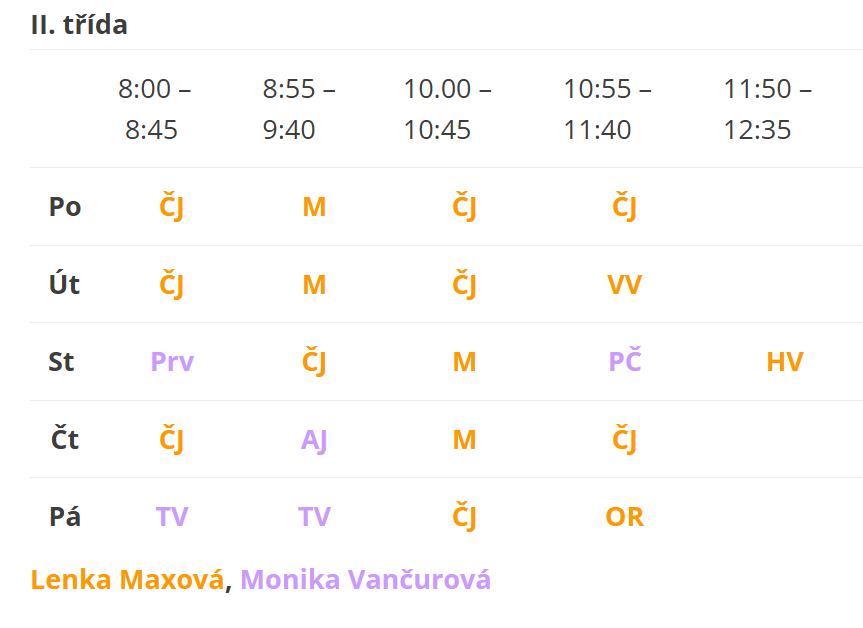Screen dimensions: 863x628
Task: Click the Tuesday VV lesson
Action: click(624, 285)
